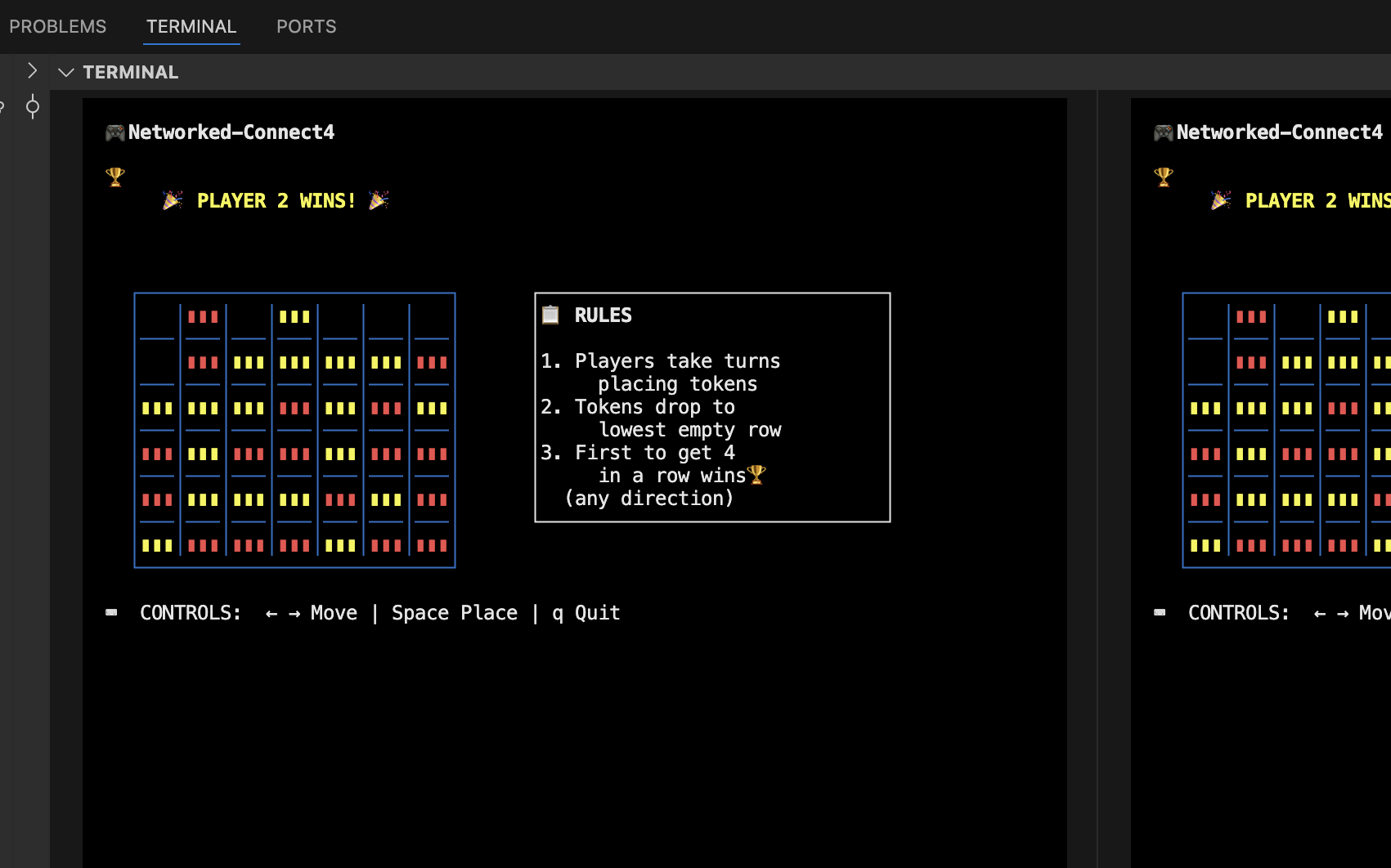
Task: Click red token atop second column, left board
Action: pyautogui.click(x=203, y=317)
